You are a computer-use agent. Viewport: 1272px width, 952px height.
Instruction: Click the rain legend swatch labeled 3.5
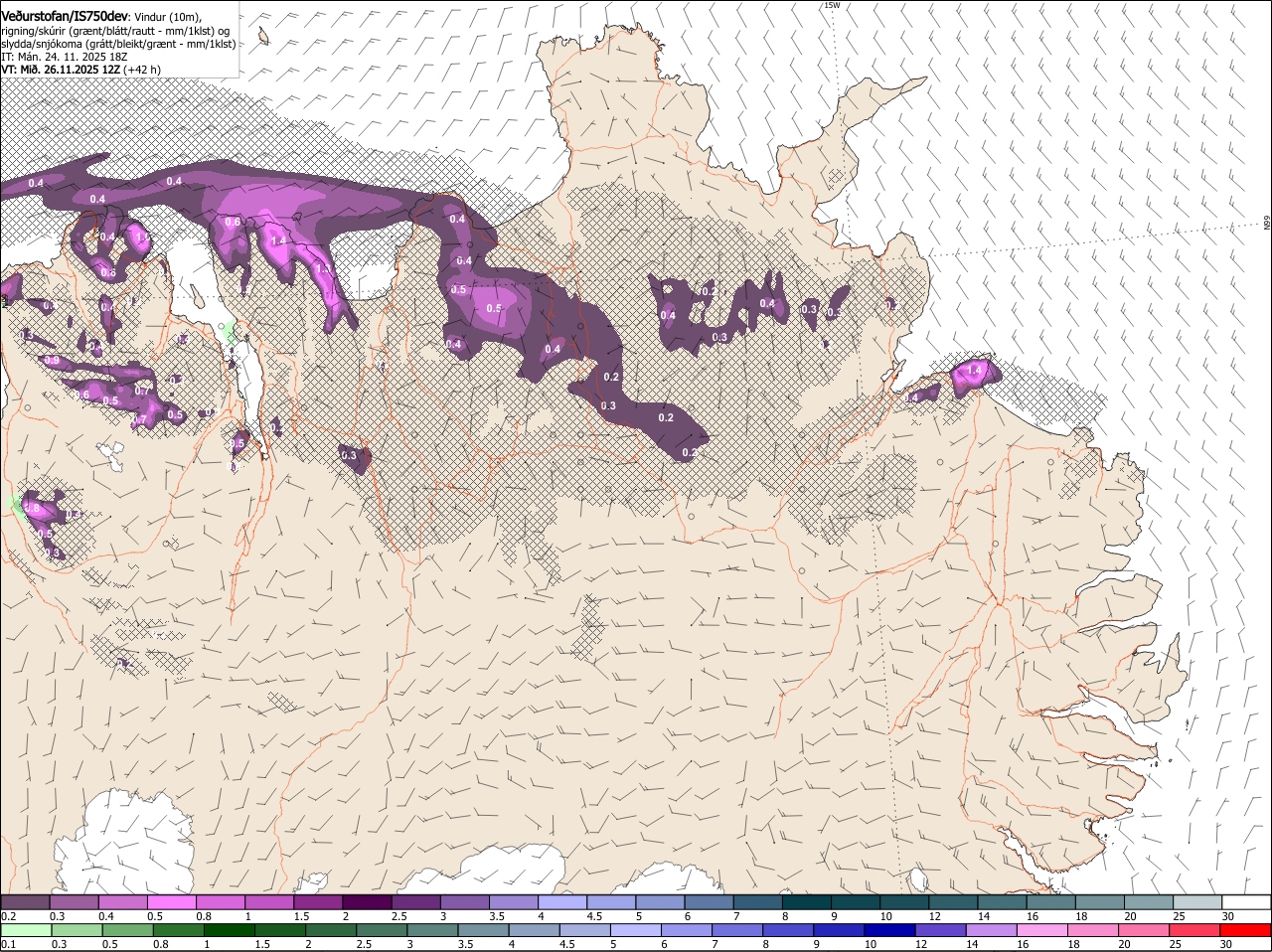click(484, 930)
